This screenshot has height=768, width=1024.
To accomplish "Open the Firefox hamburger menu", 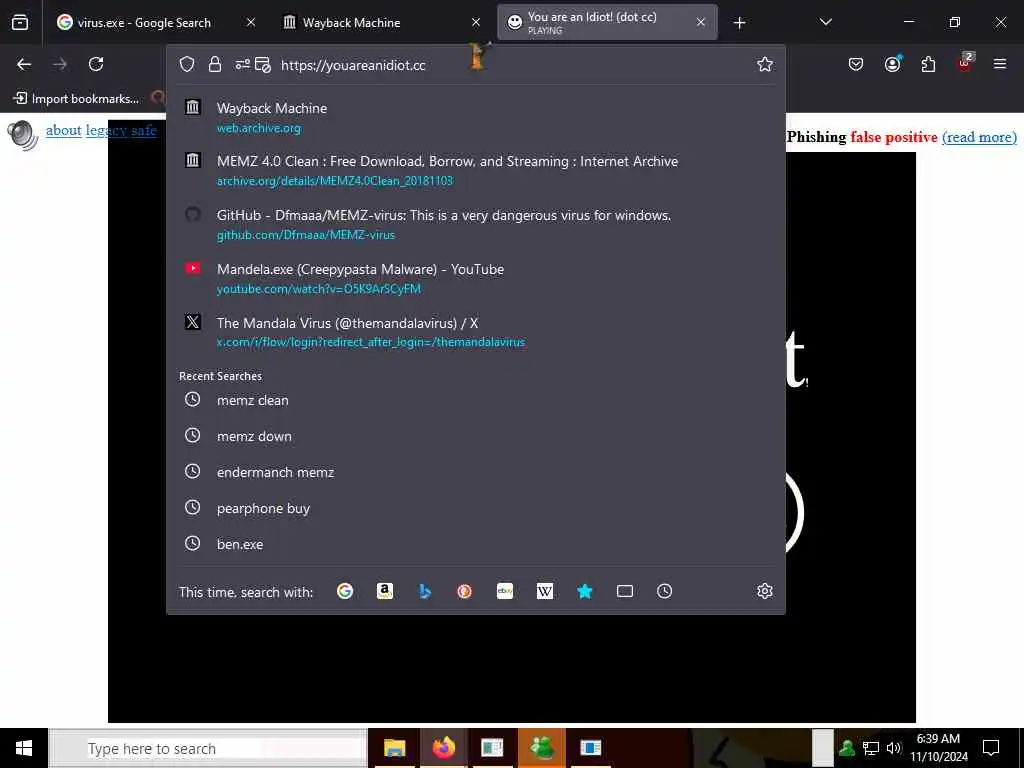I will coord(1000,64).
